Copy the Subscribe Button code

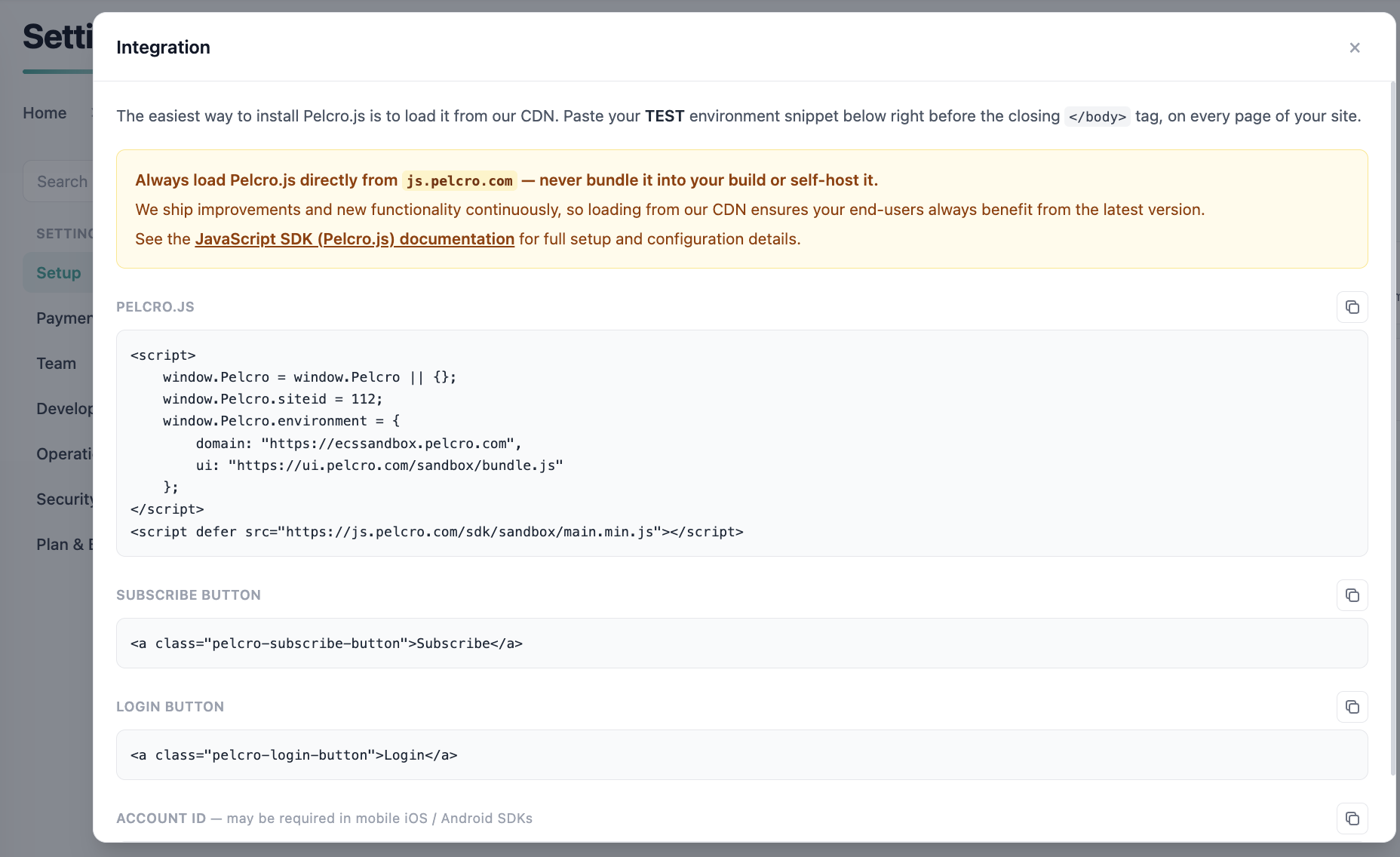coord(1352,595)
